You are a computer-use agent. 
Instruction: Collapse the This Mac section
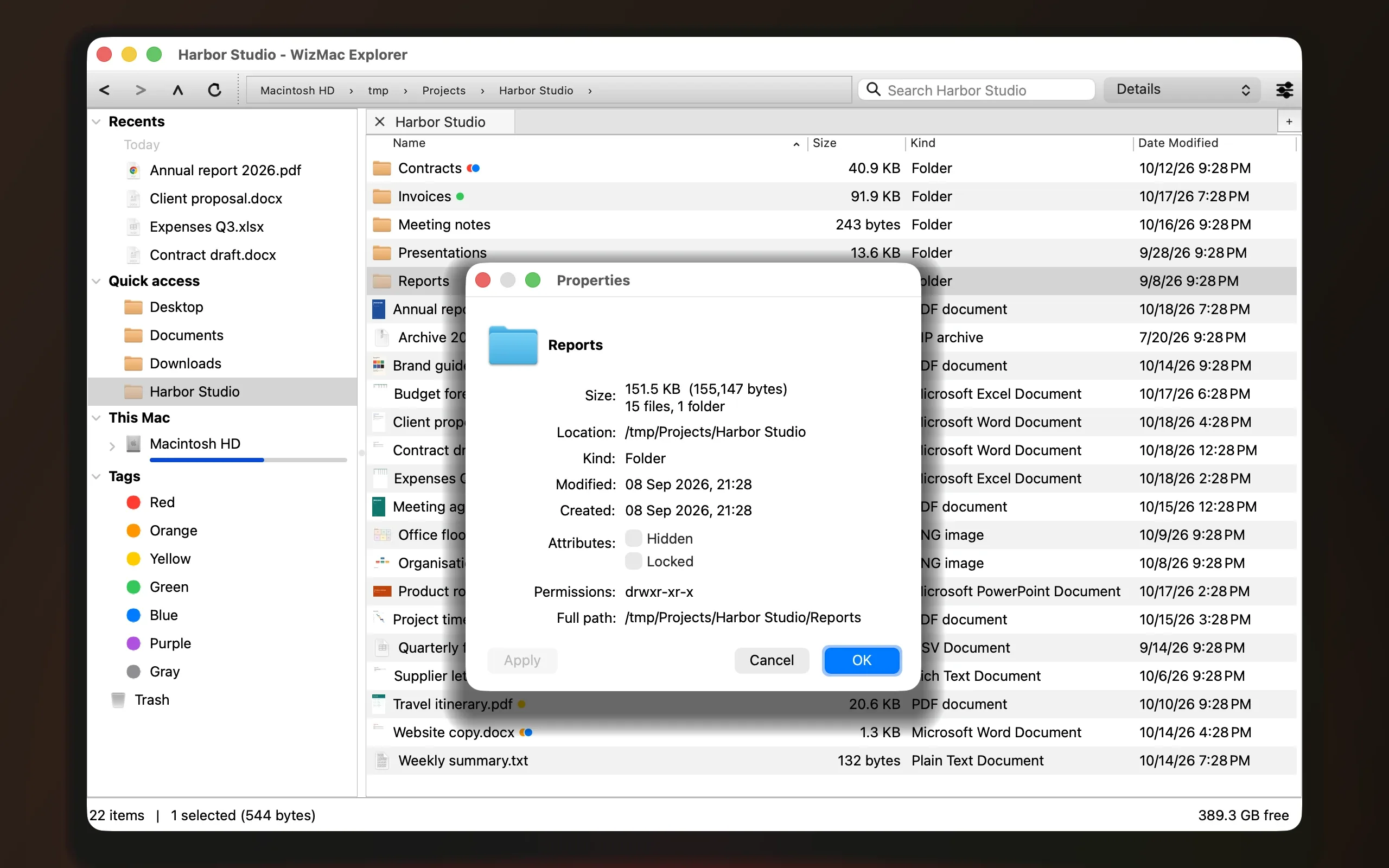point(97,418)
